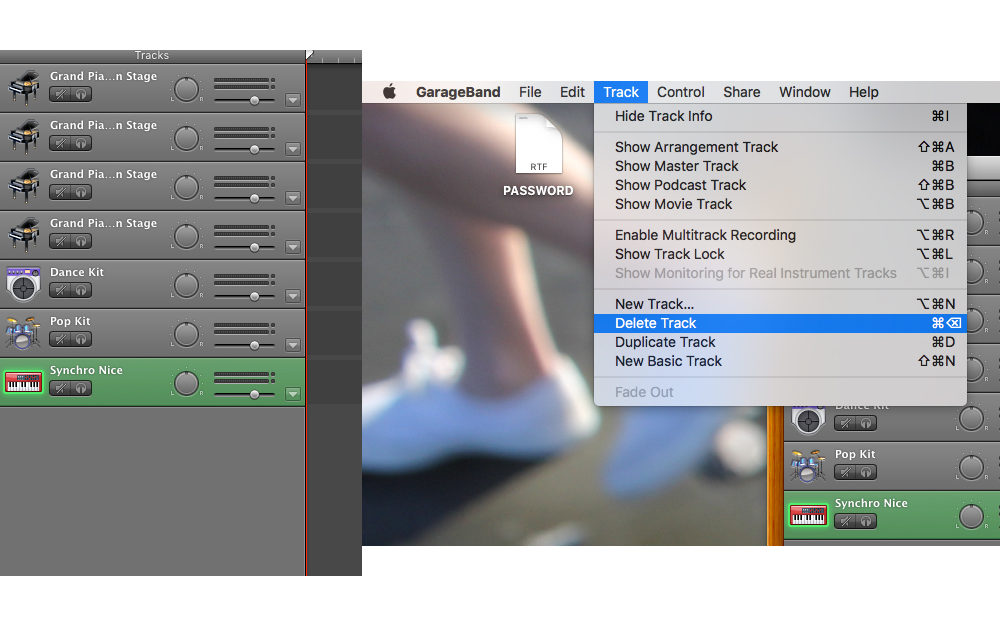Select the PASSWORD RTF file on the desktop
The width and height of the screenshot is (1000, 622).
(538, 156)
